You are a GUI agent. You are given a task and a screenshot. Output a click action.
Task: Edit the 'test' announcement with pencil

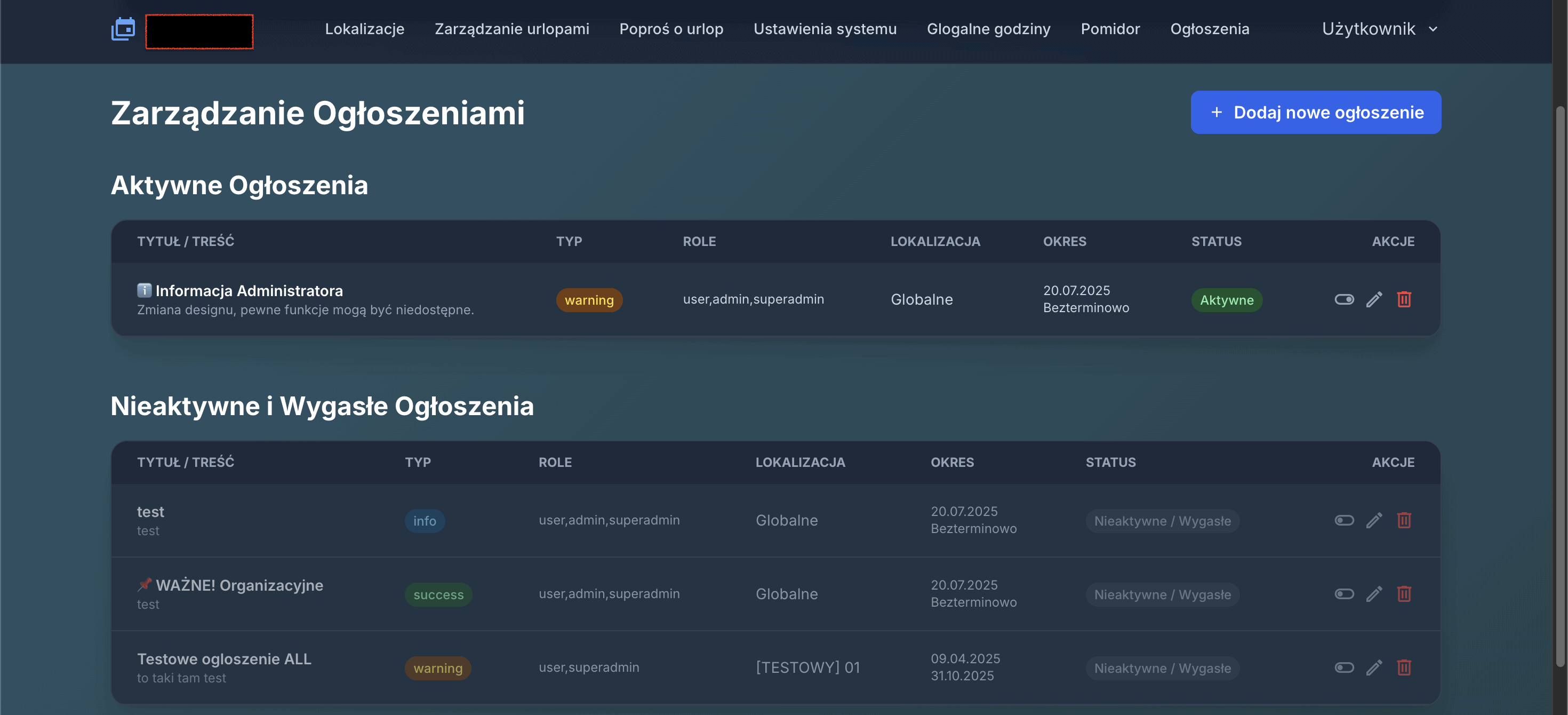(1374, 520)
